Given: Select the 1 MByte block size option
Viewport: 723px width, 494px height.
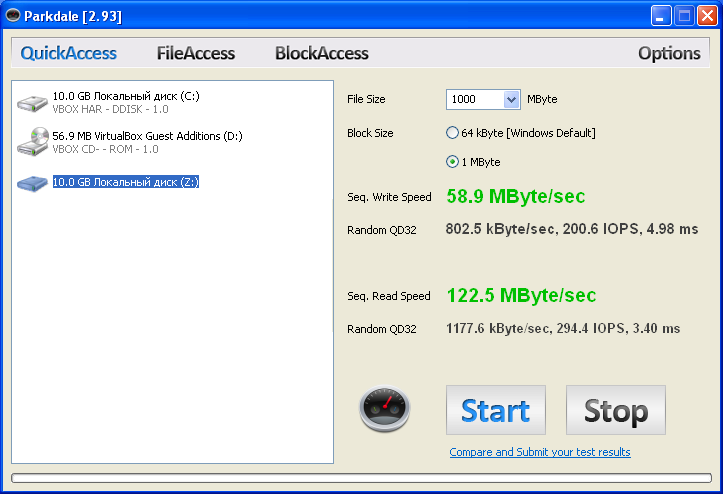Looking at the screenshot, I should pyautogui.click(x=473, y=162).
